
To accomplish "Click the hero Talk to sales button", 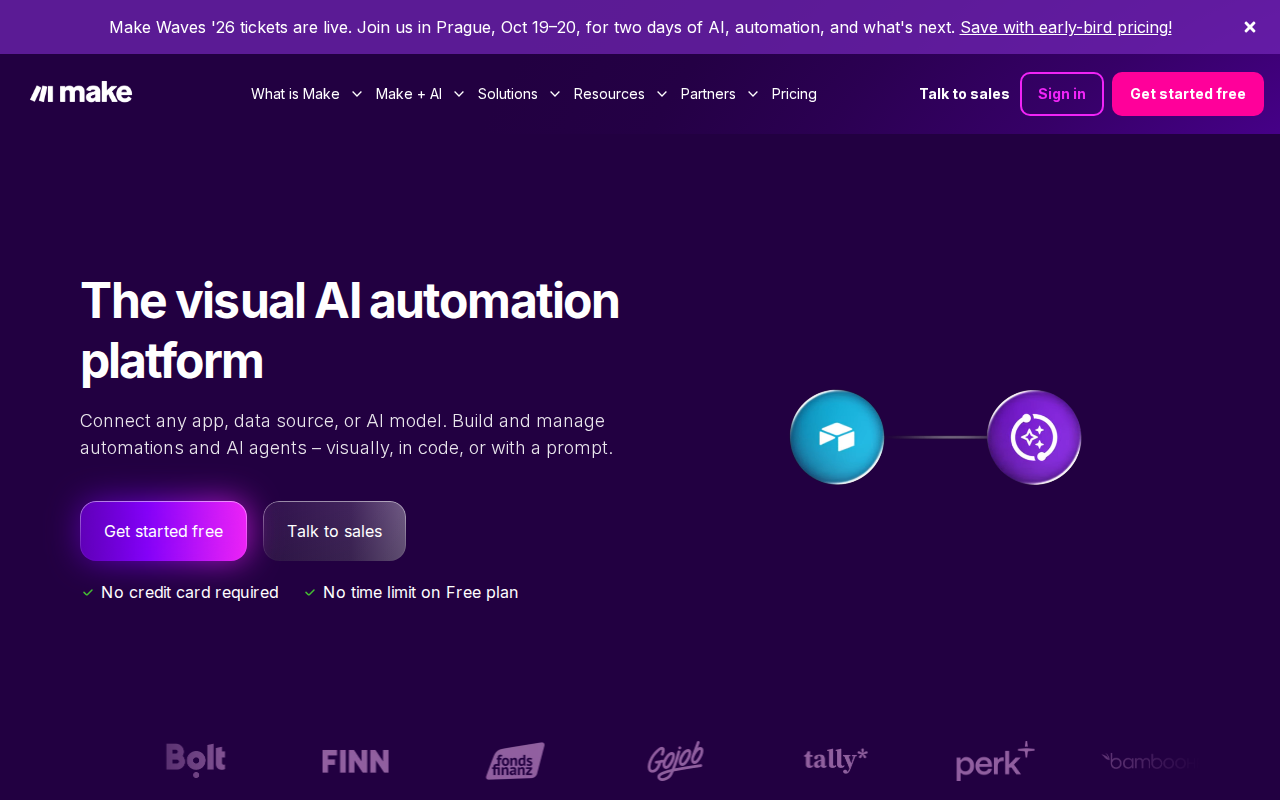I will pyautogui.click(x=334, y=531).
